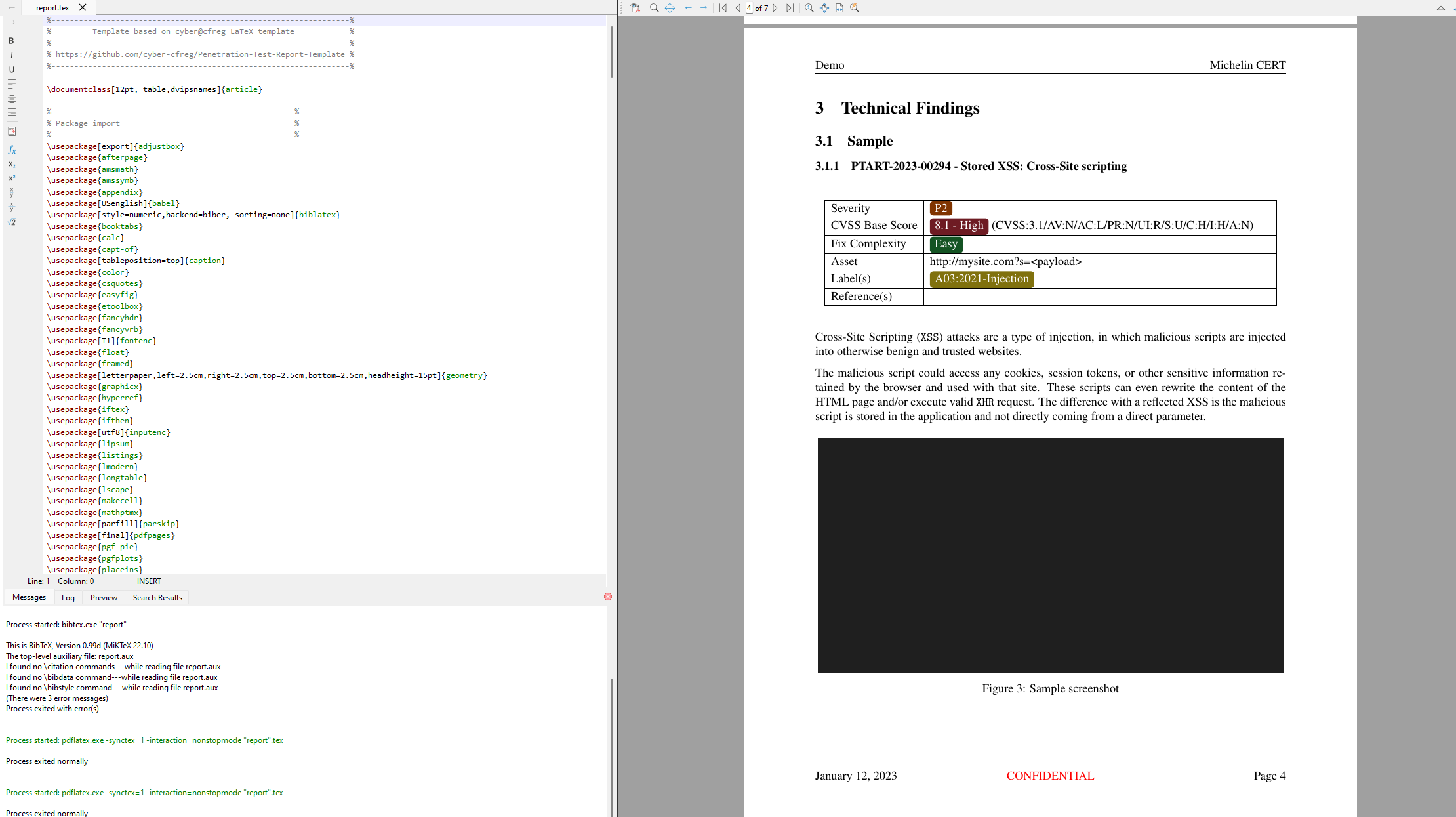Click the fx inline math icon
Image resolution: width=1456 pixels, height=817 pixels.
pyautogui.click(x=12, y=150)
